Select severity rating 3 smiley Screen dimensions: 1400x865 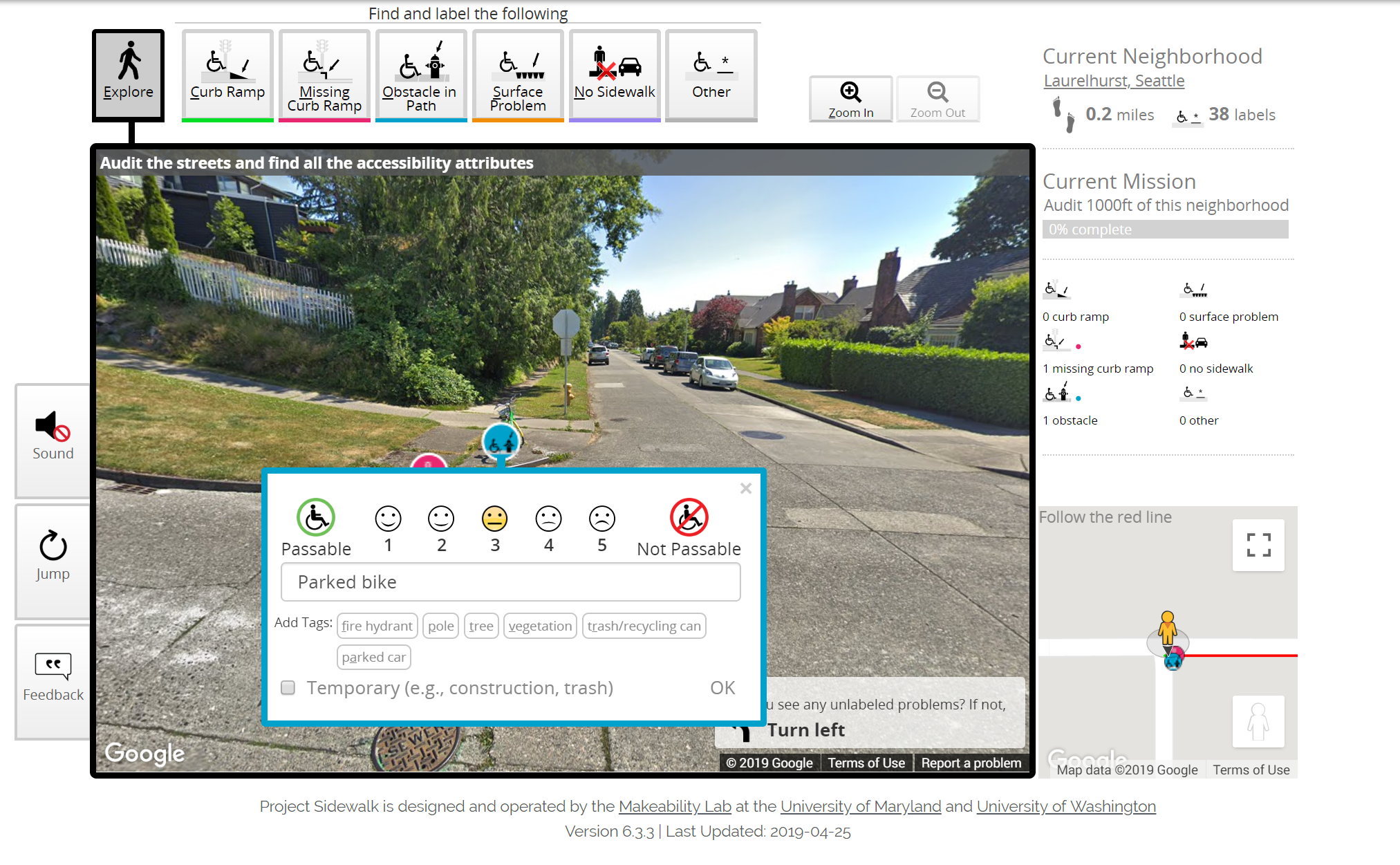click(494, 517)
